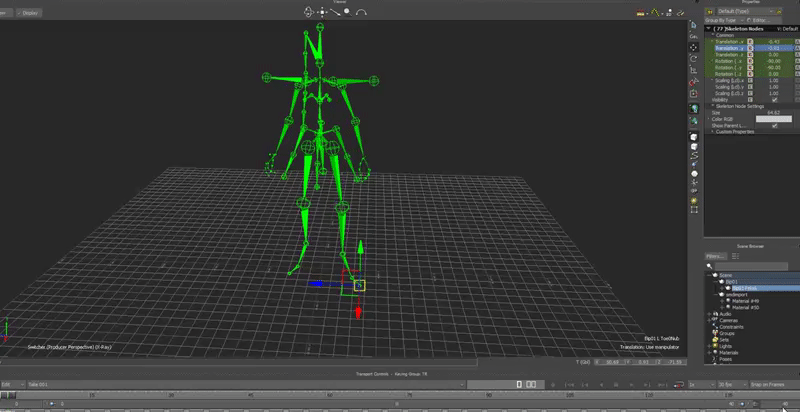Viewport: 800px width, 412px height.
Task: Click frame 60 on the timeline
Action: coord(330,395)
